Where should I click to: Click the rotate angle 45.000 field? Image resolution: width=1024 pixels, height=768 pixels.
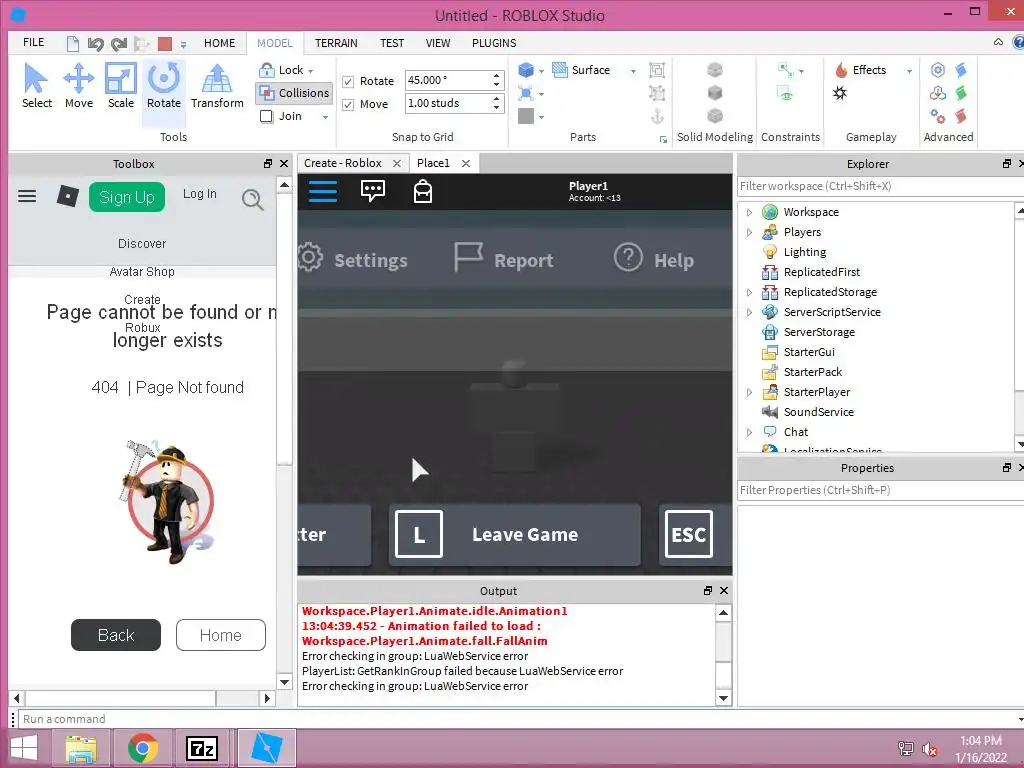coord(447,80)
